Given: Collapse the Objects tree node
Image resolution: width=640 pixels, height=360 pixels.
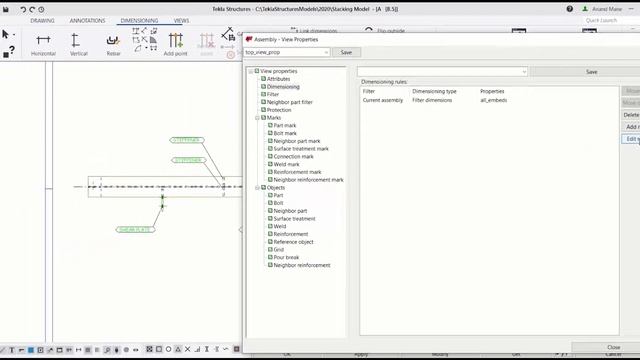Looking at the screenshot, I should (x=257, y=188).
